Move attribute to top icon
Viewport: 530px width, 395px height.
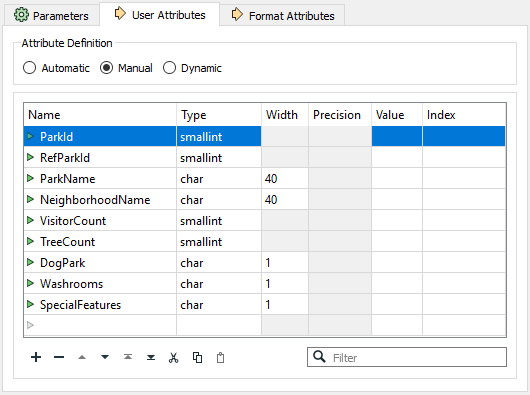click(128, 357)
